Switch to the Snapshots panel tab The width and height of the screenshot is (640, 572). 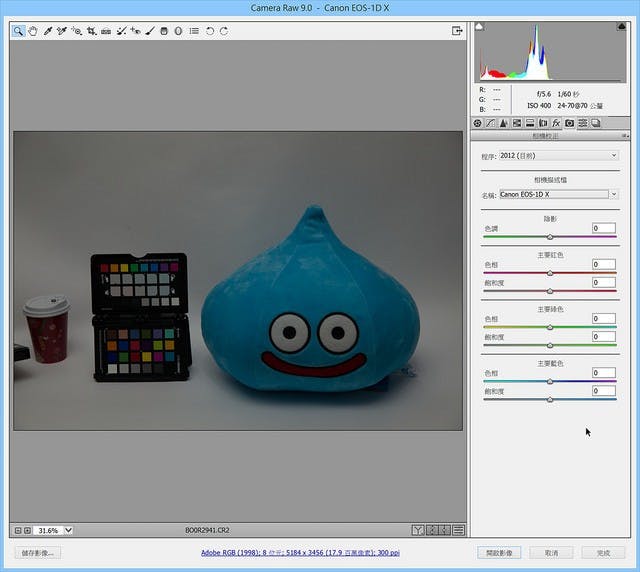pyautogui.click(x=596, y=123)
